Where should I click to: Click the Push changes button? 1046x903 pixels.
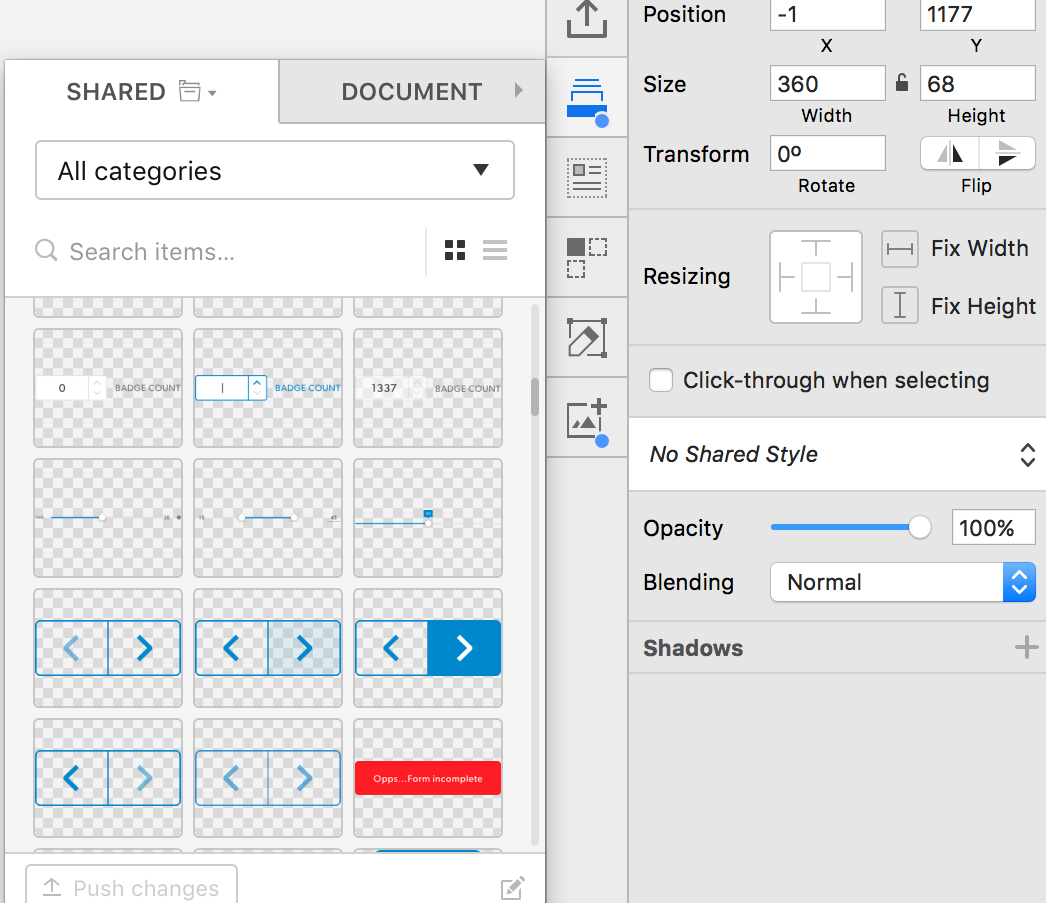click(x=131, y=887)
